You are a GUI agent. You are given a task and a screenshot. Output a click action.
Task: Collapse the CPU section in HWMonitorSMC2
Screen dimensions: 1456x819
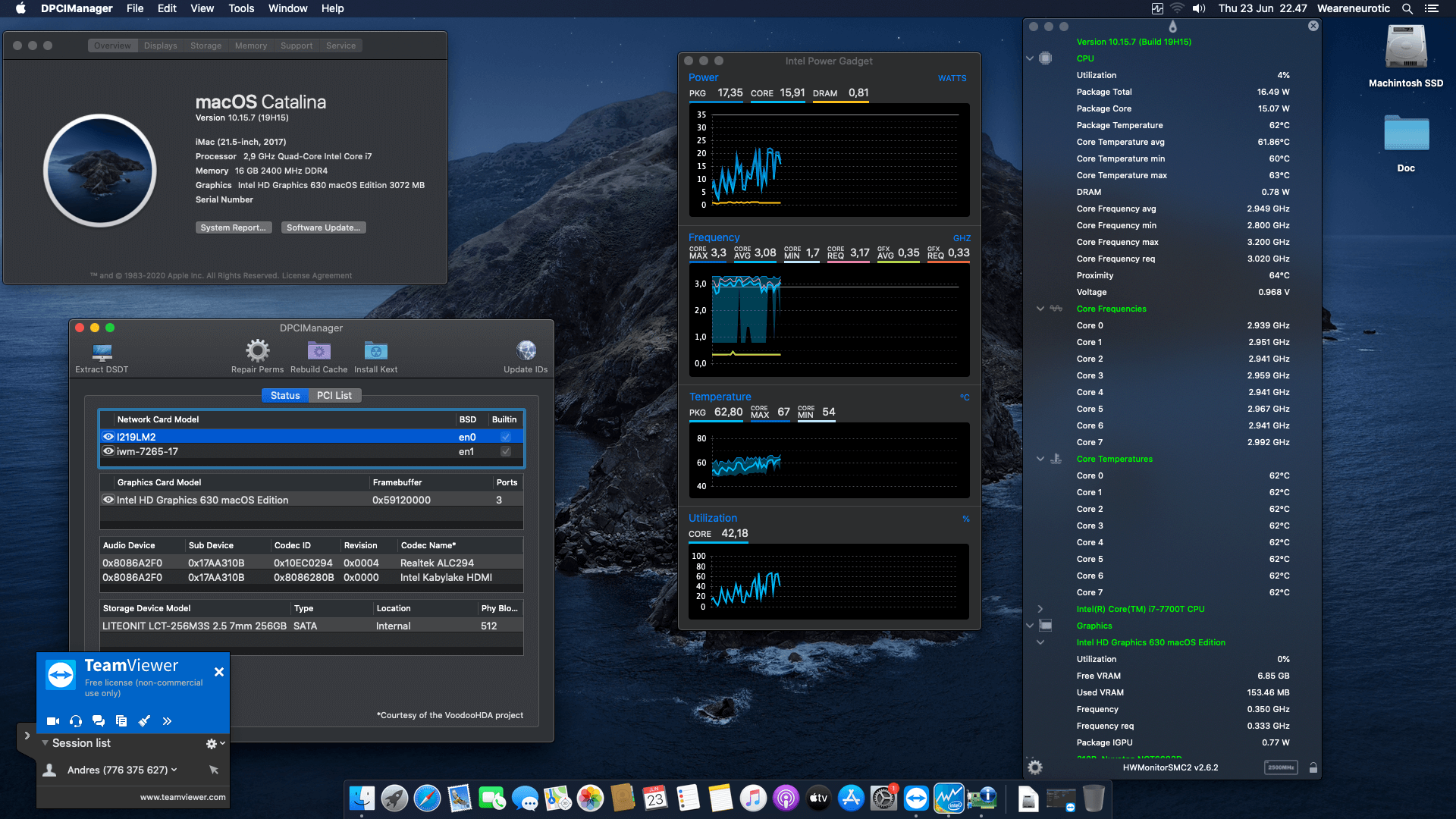[1030, 58]
